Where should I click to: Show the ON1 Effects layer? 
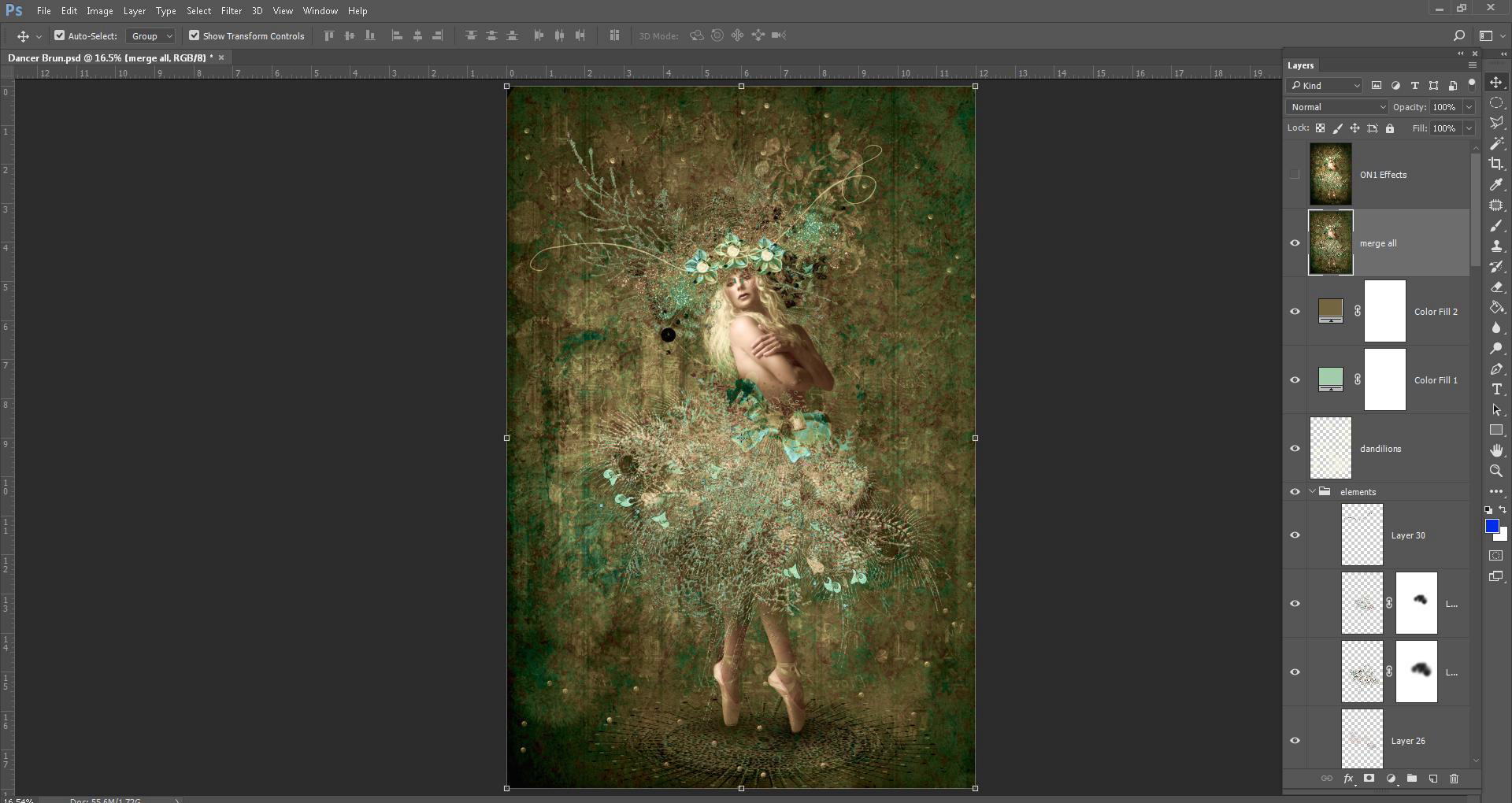[1295, 174]
